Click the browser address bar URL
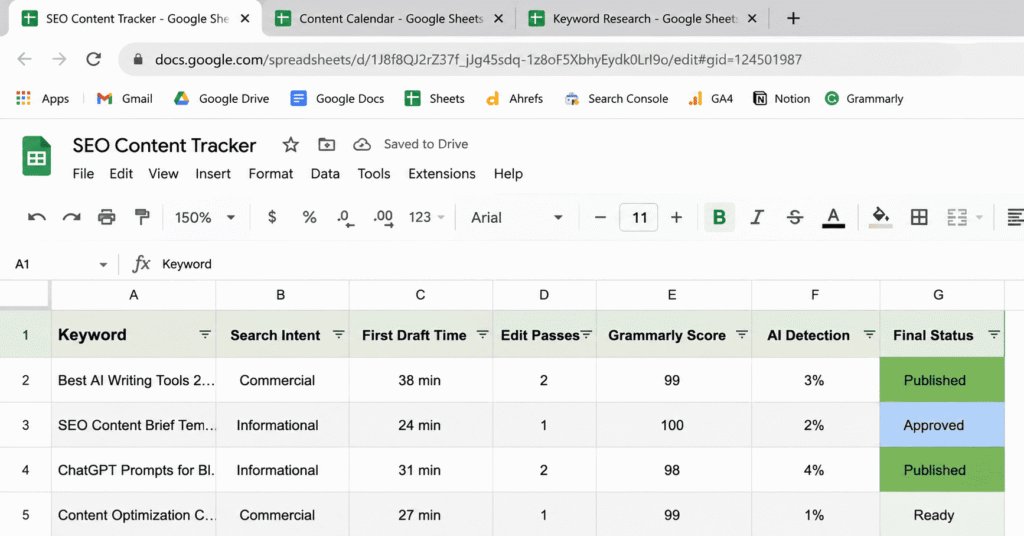Image resolution: width=1024 pixels, height=536 pixels. coord(478,59)
